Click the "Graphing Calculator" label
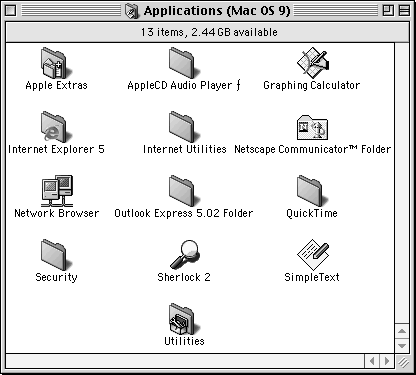The width and height of the screenshot is (416, 375). [312, 85]
